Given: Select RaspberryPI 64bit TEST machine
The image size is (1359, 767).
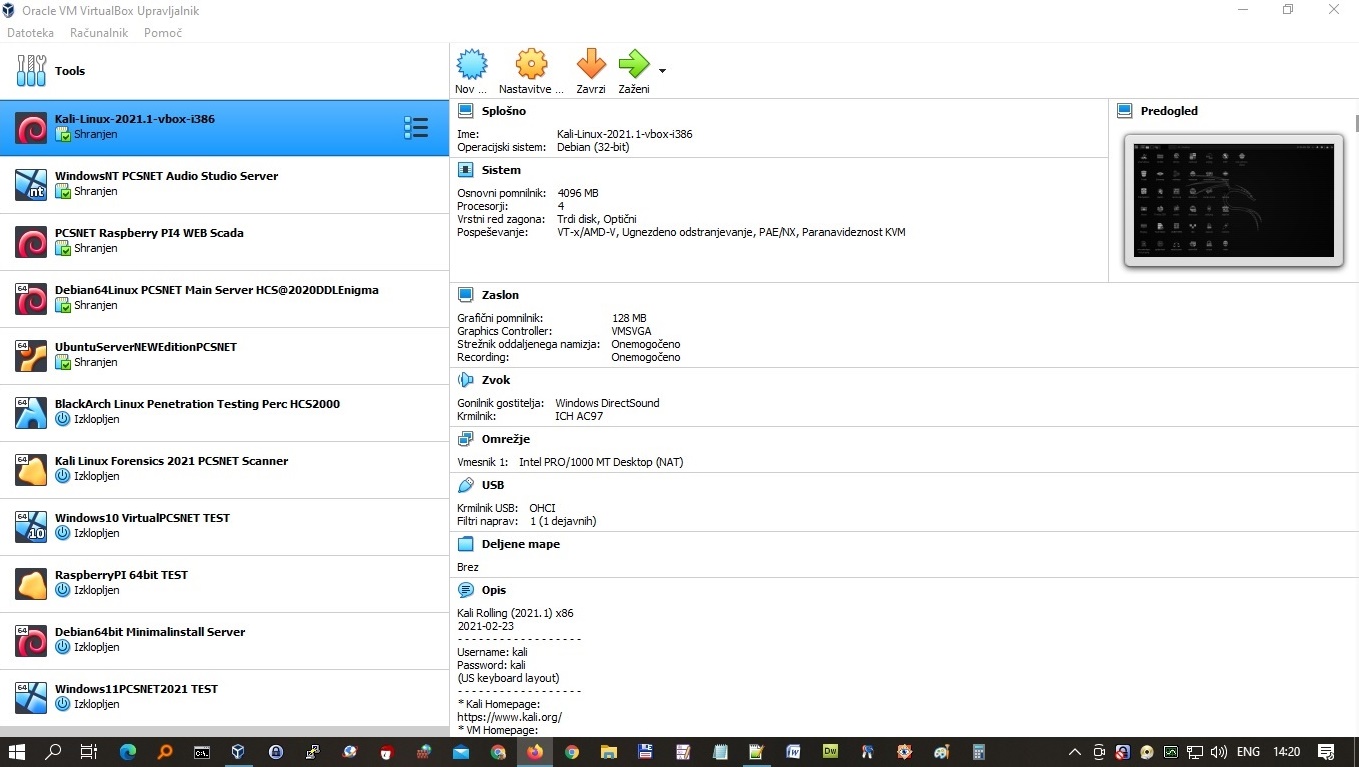Looking at the screenshot, I should 224,584.
